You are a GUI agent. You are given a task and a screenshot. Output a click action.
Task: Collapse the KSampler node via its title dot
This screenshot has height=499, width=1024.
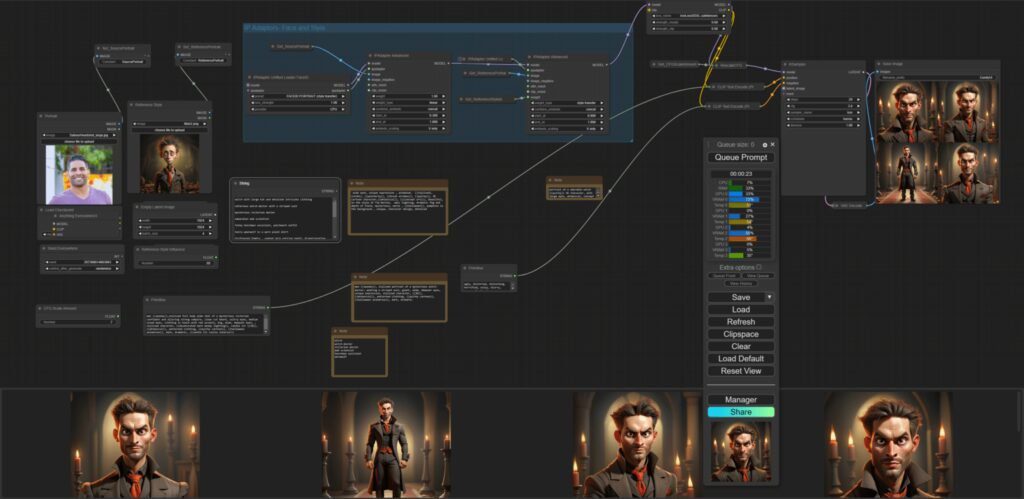tap(785, 63)
